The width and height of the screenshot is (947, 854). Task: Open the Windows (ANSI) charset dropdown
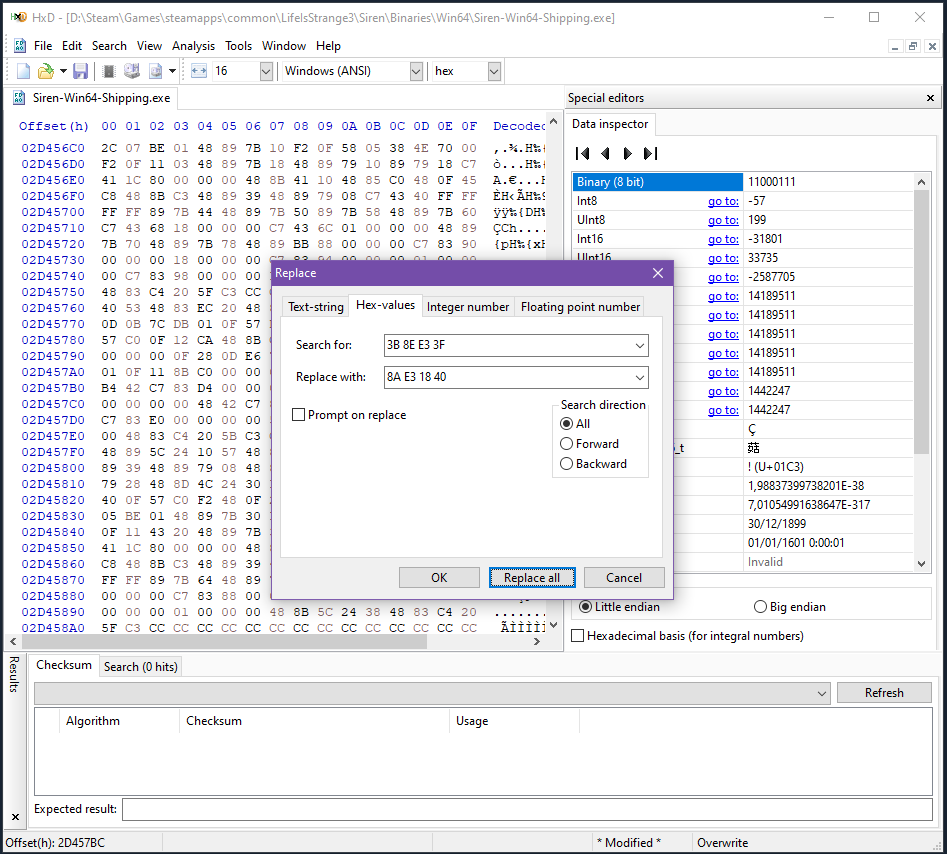tap(416, 71)
